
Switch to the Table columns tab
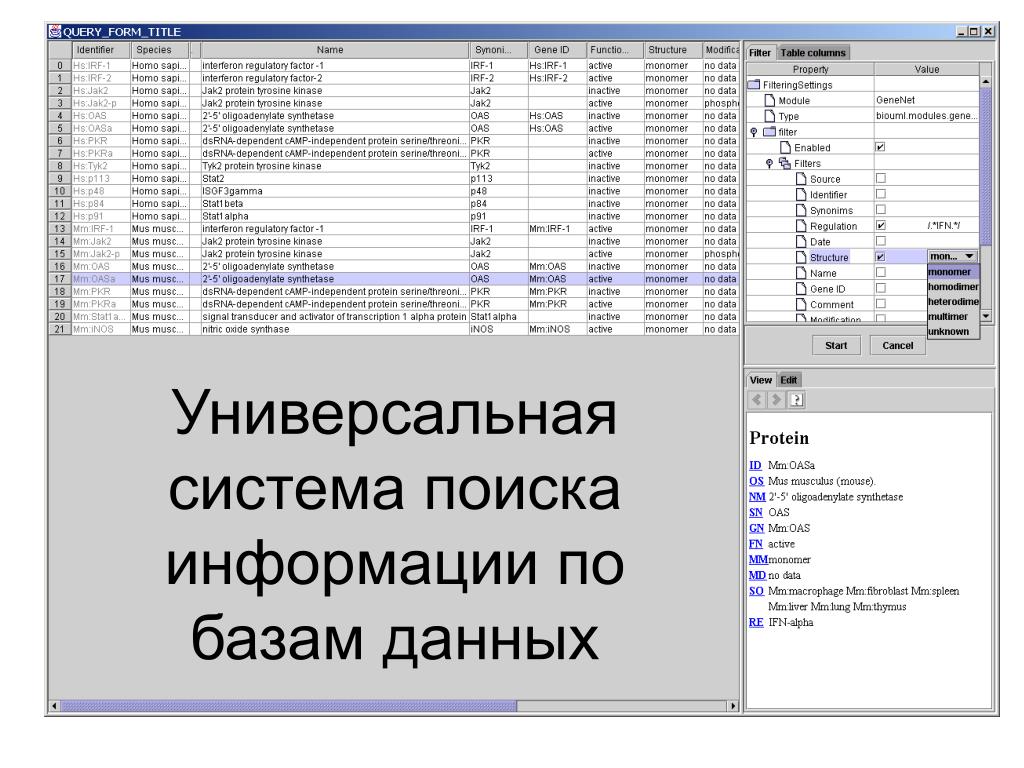pos(813,53)
